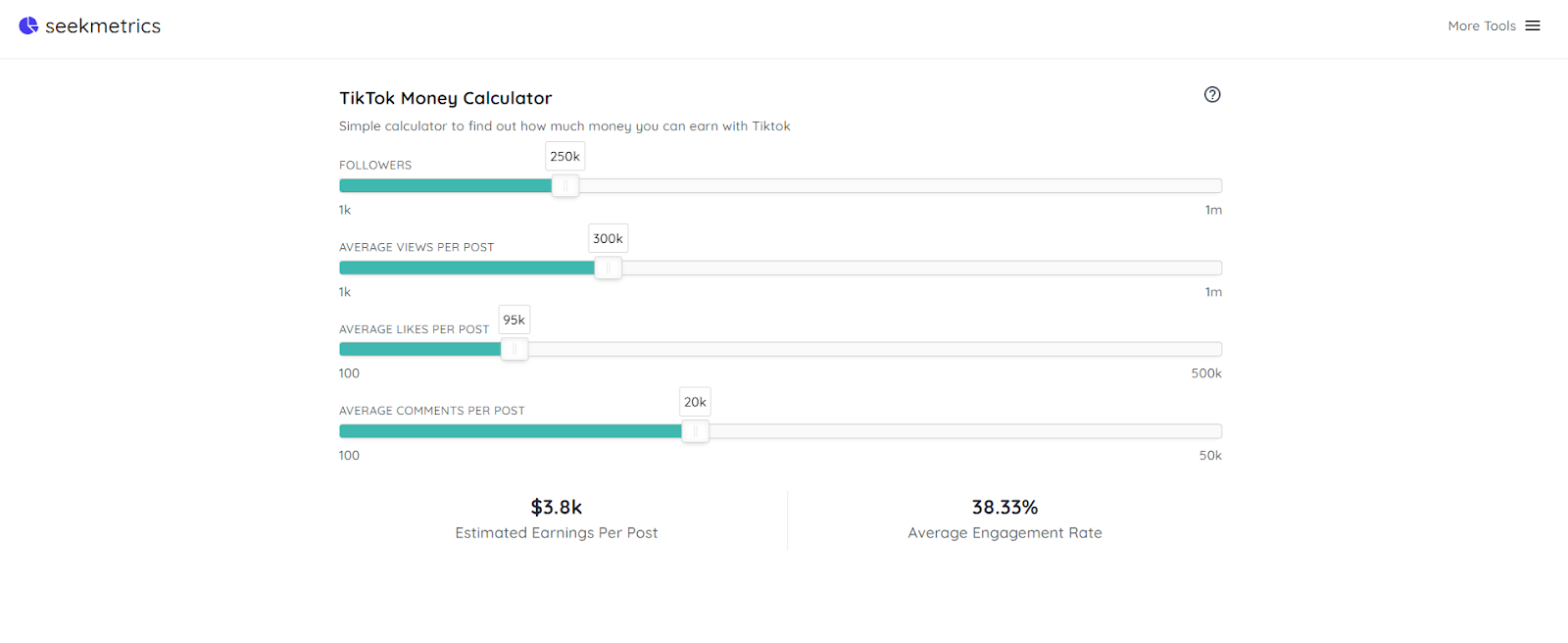Click the 20k comments value tooltip
The image size is (1568, 643).
695,402
